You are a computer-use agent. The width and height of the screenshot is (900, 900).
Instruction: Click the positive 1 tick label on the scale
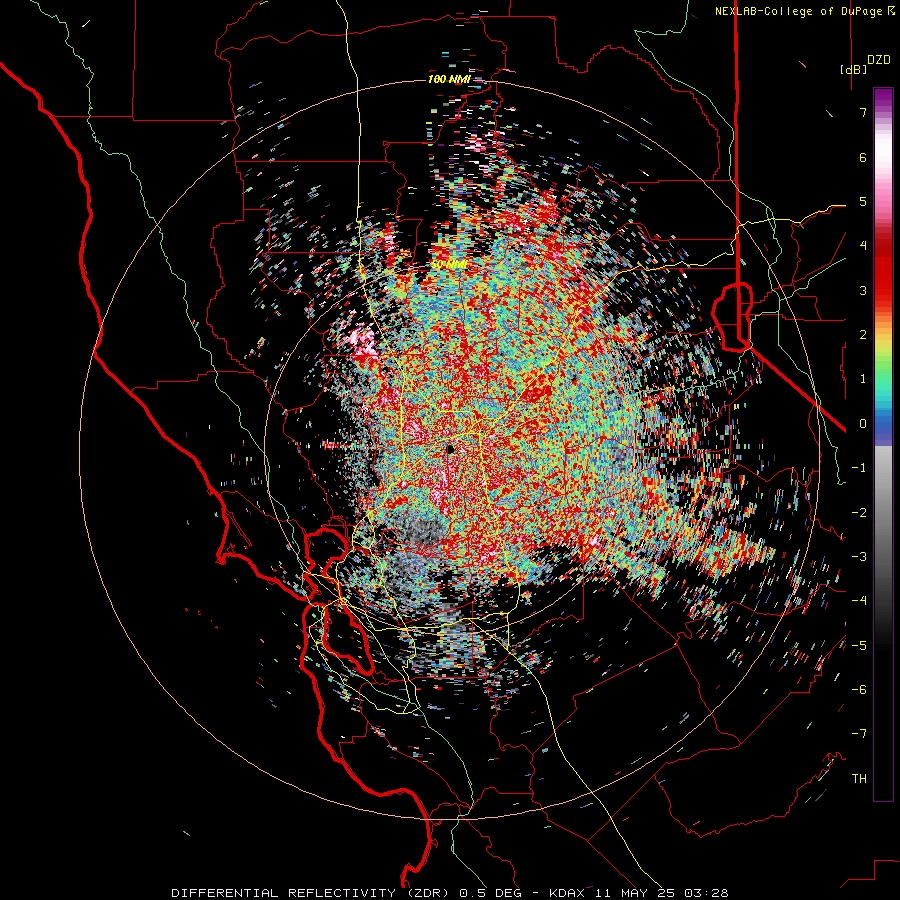863,378
